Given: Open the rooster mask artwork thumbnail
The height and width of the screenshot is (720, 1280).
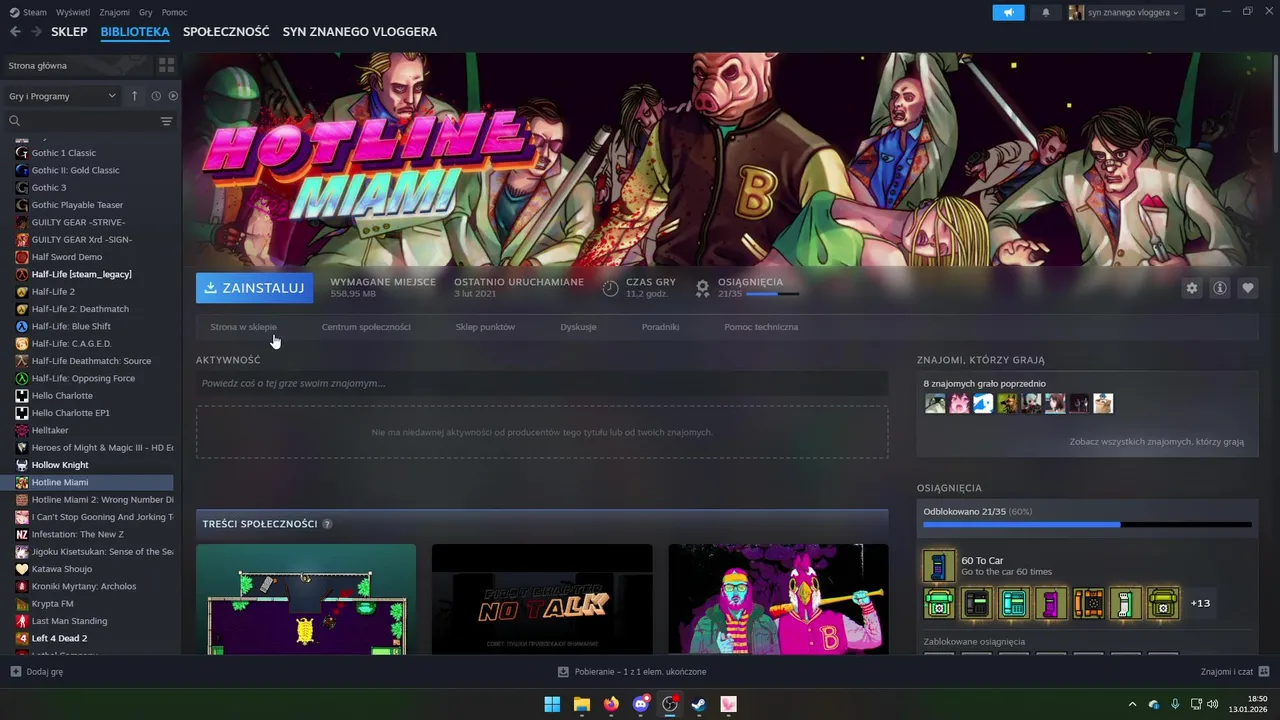Looking at the screenshot, I should 778,599.
